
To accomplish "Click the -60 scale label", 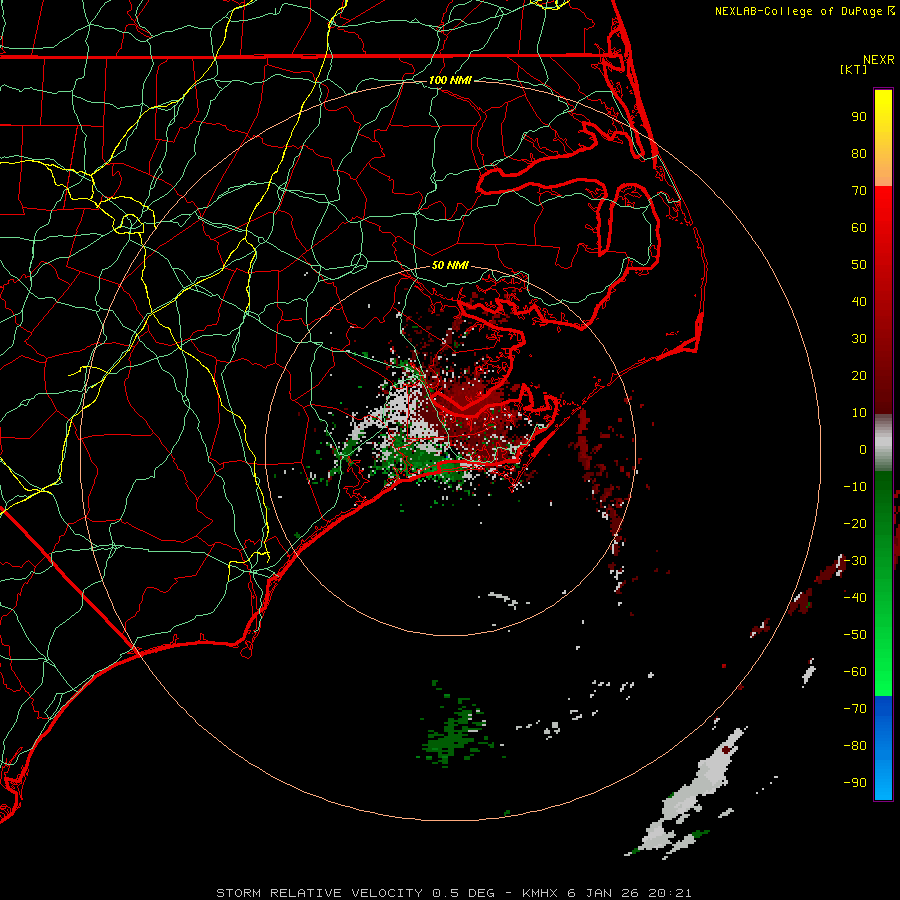I will 855,672.
